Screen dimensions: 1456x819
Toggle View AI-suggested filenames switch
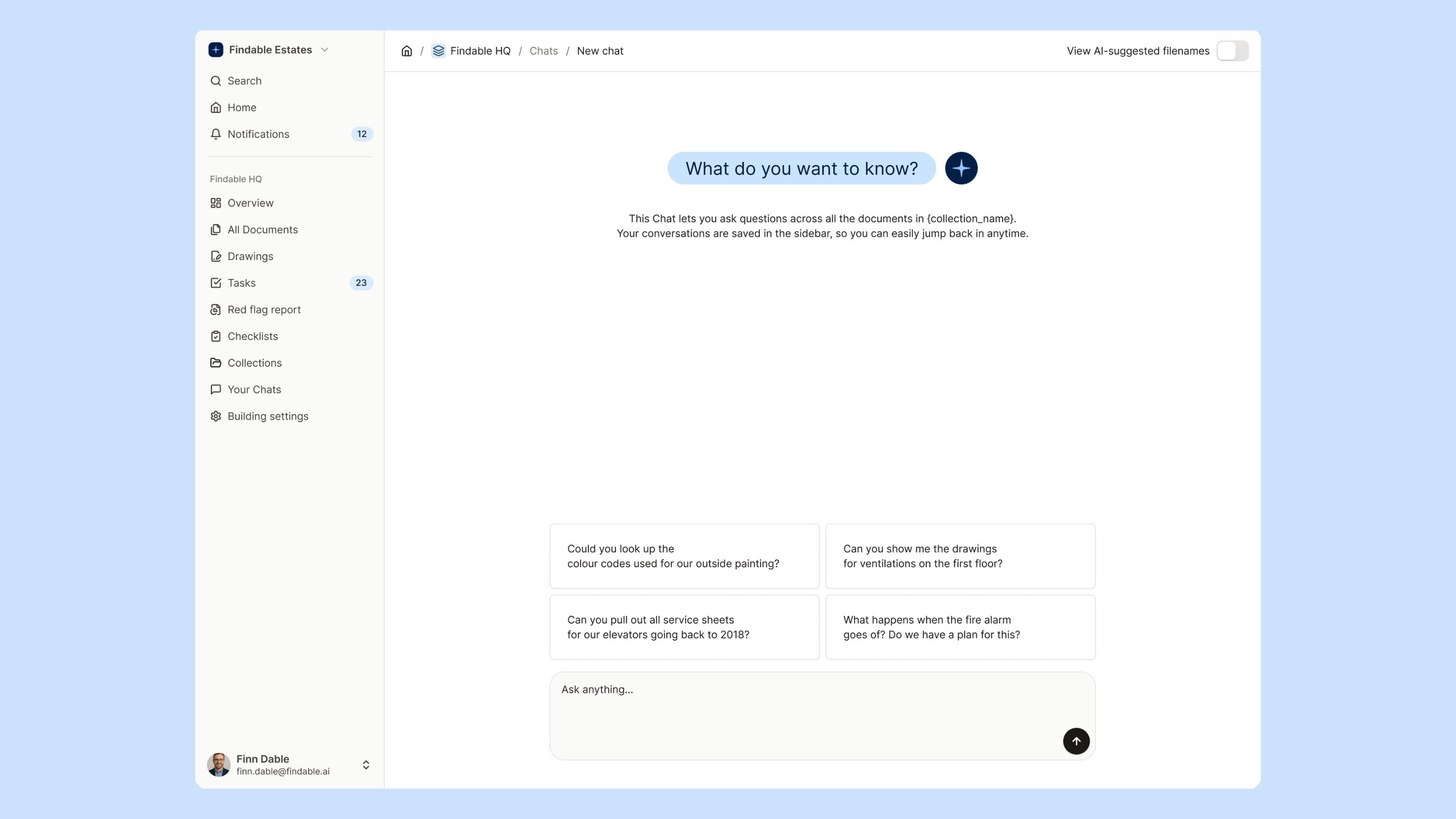tap(1232, 51)
